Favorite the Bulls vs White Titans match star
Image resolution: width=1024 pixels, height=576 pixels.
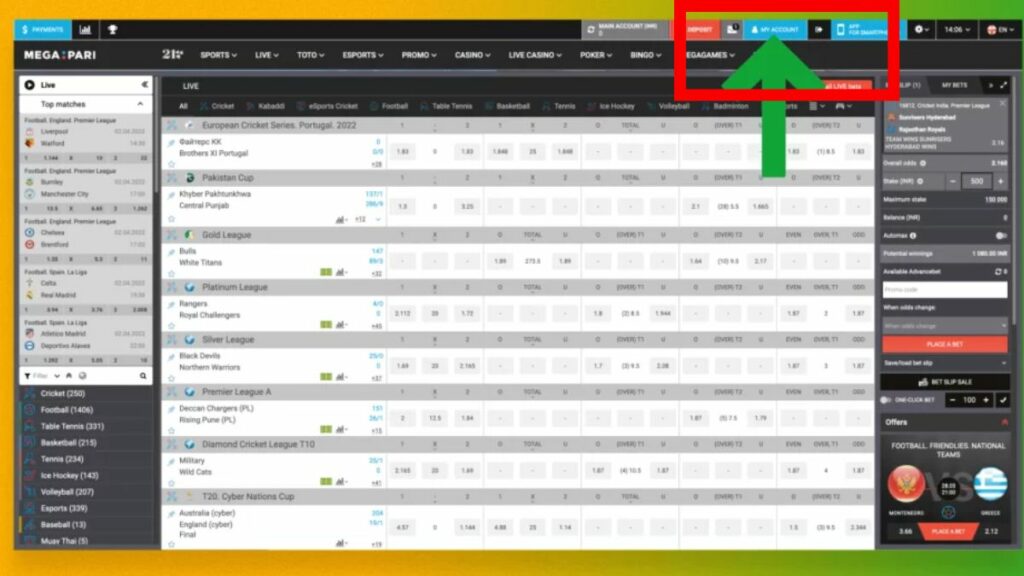(x=171, y=274)
